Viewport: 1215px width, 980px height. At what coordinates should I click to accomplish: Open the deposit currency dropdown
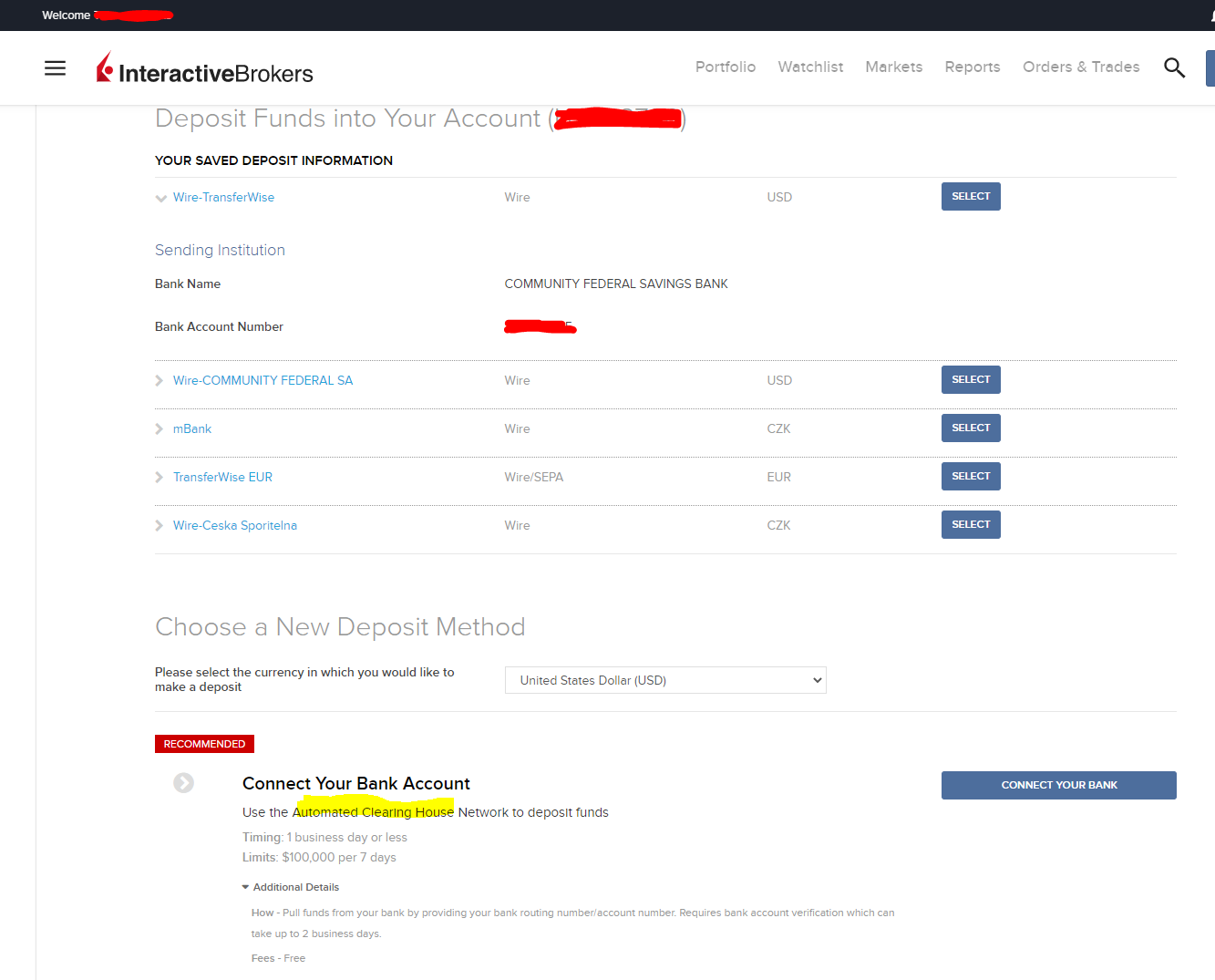pyautogui.click(x=665, y=680)
